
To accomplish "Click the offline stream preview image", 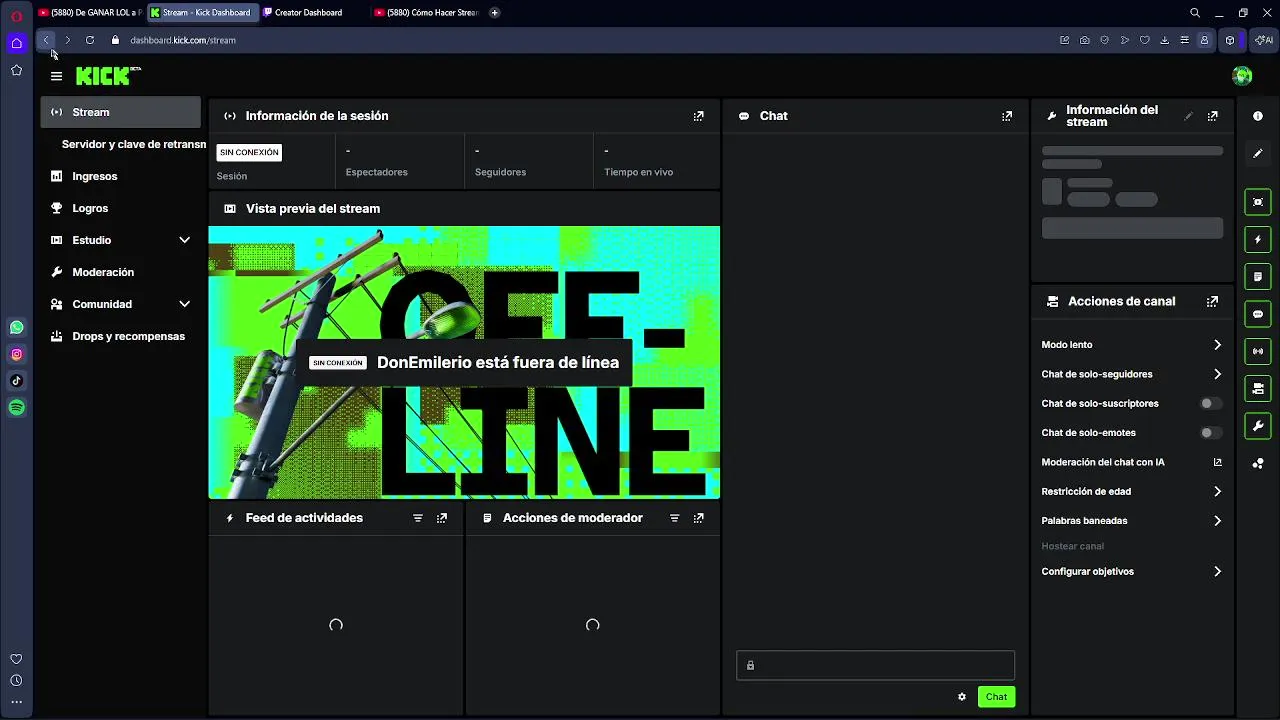I will pos(464,362).
